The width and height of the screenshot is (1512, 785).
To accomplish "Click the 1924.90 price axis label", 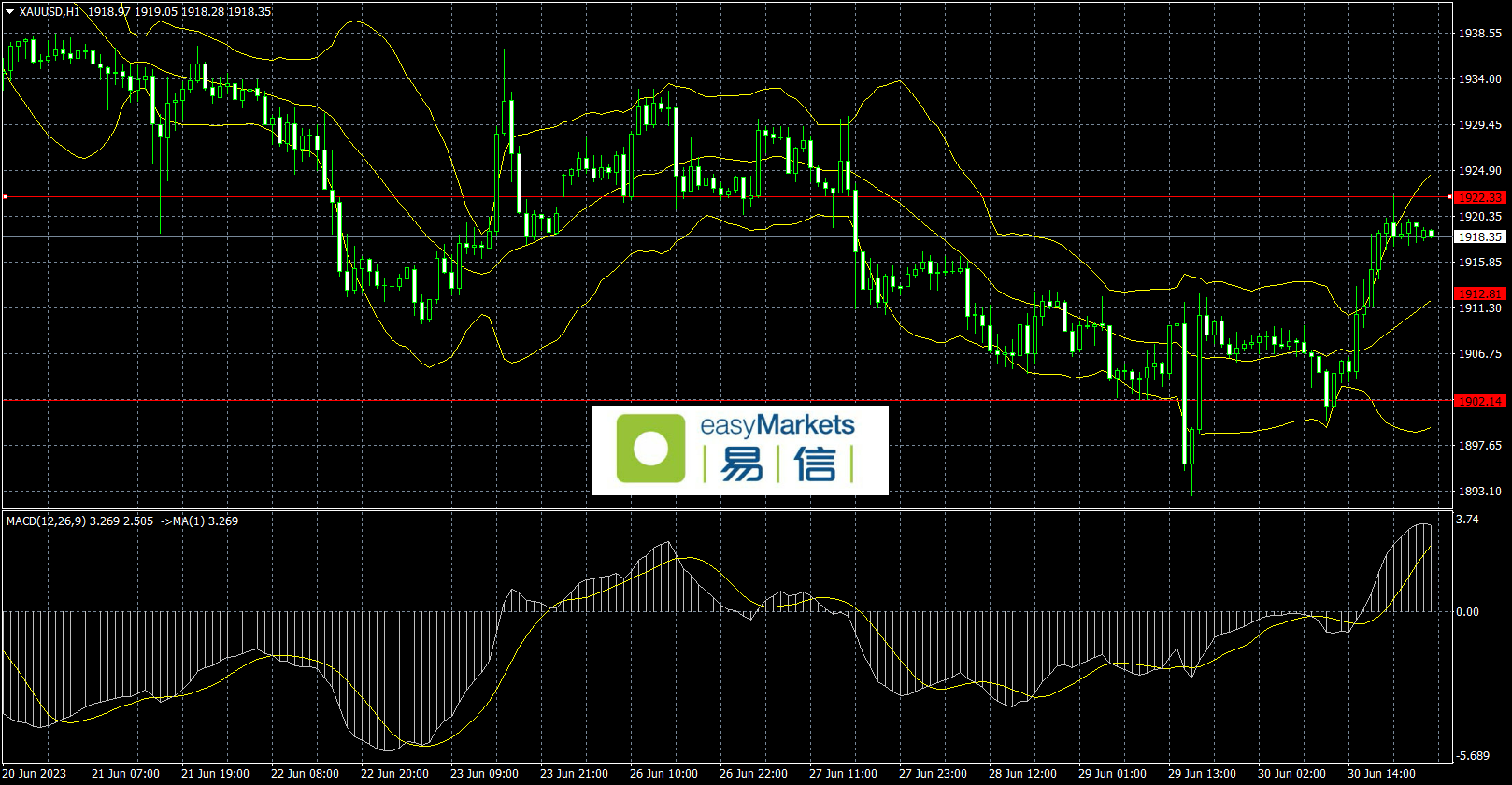I will click(x=1480, y=171).
